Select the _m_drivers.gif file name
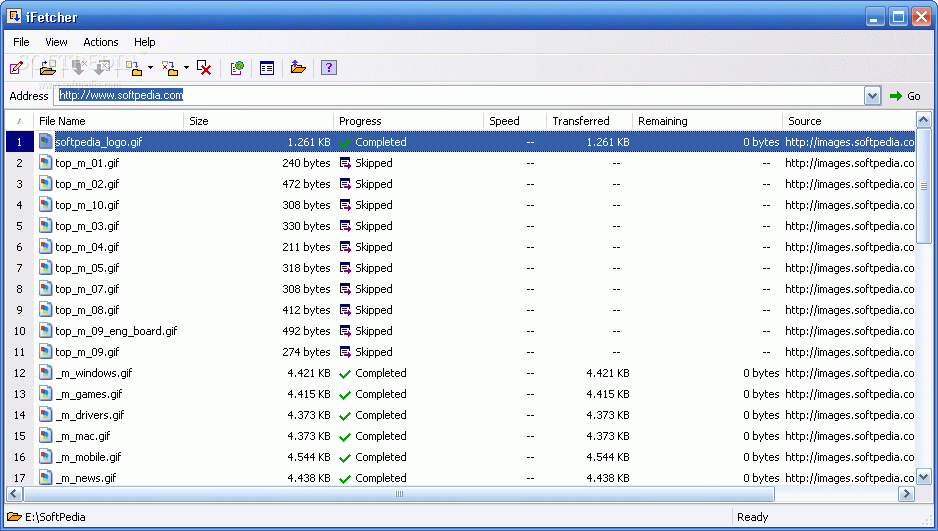This screenshot has width=938, height=531. point(90,415)
